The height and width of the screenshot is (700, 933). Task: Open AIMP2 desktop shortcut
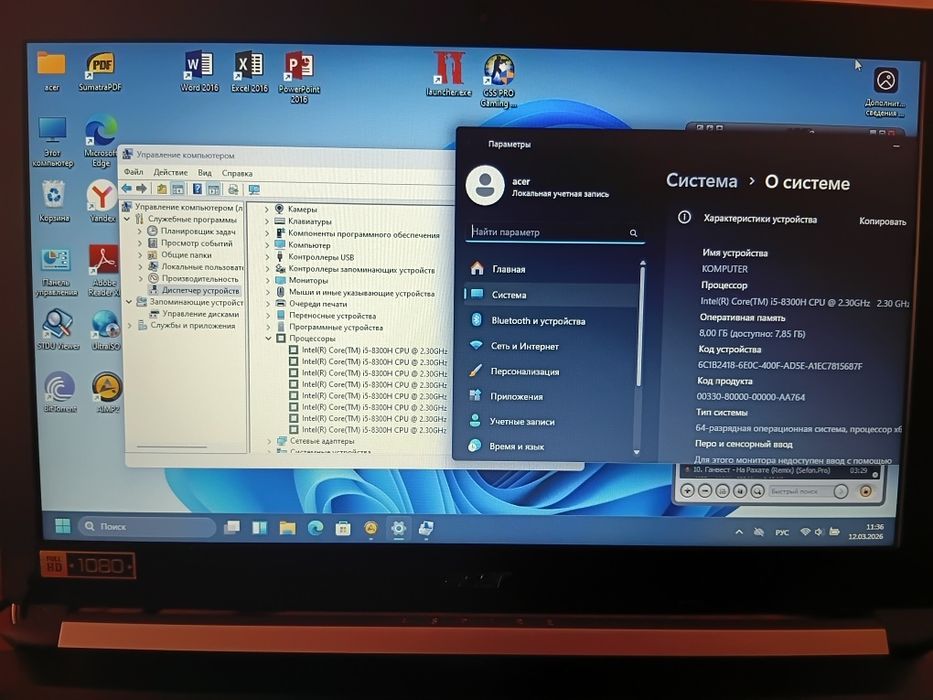107,393
